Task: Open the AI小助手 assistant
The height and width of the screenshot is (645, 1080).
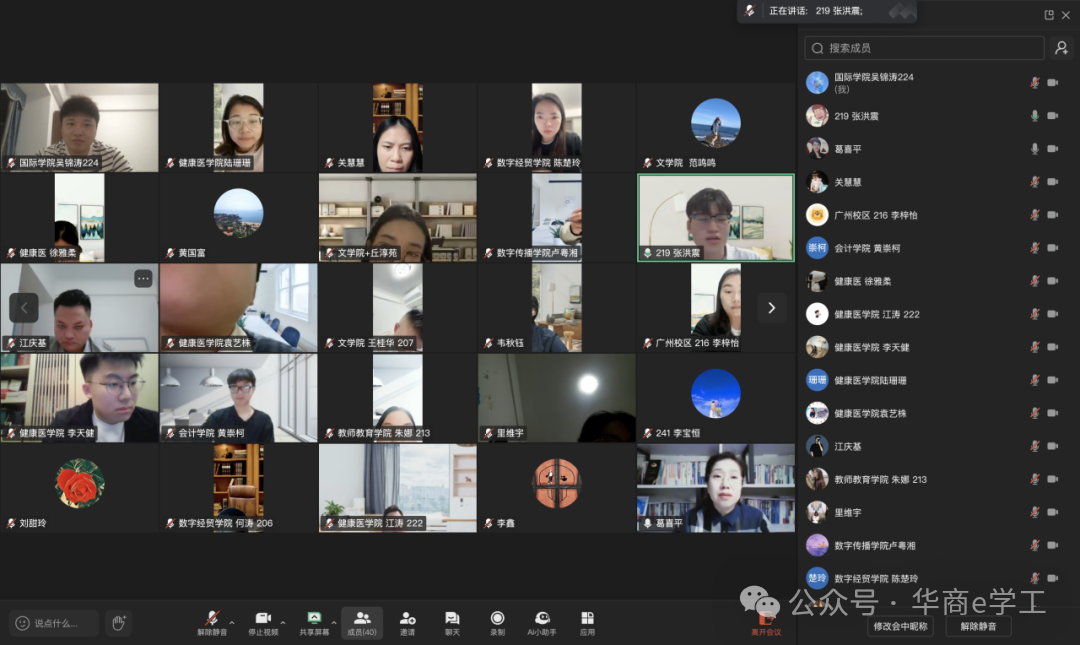Action: pos(542,623)
